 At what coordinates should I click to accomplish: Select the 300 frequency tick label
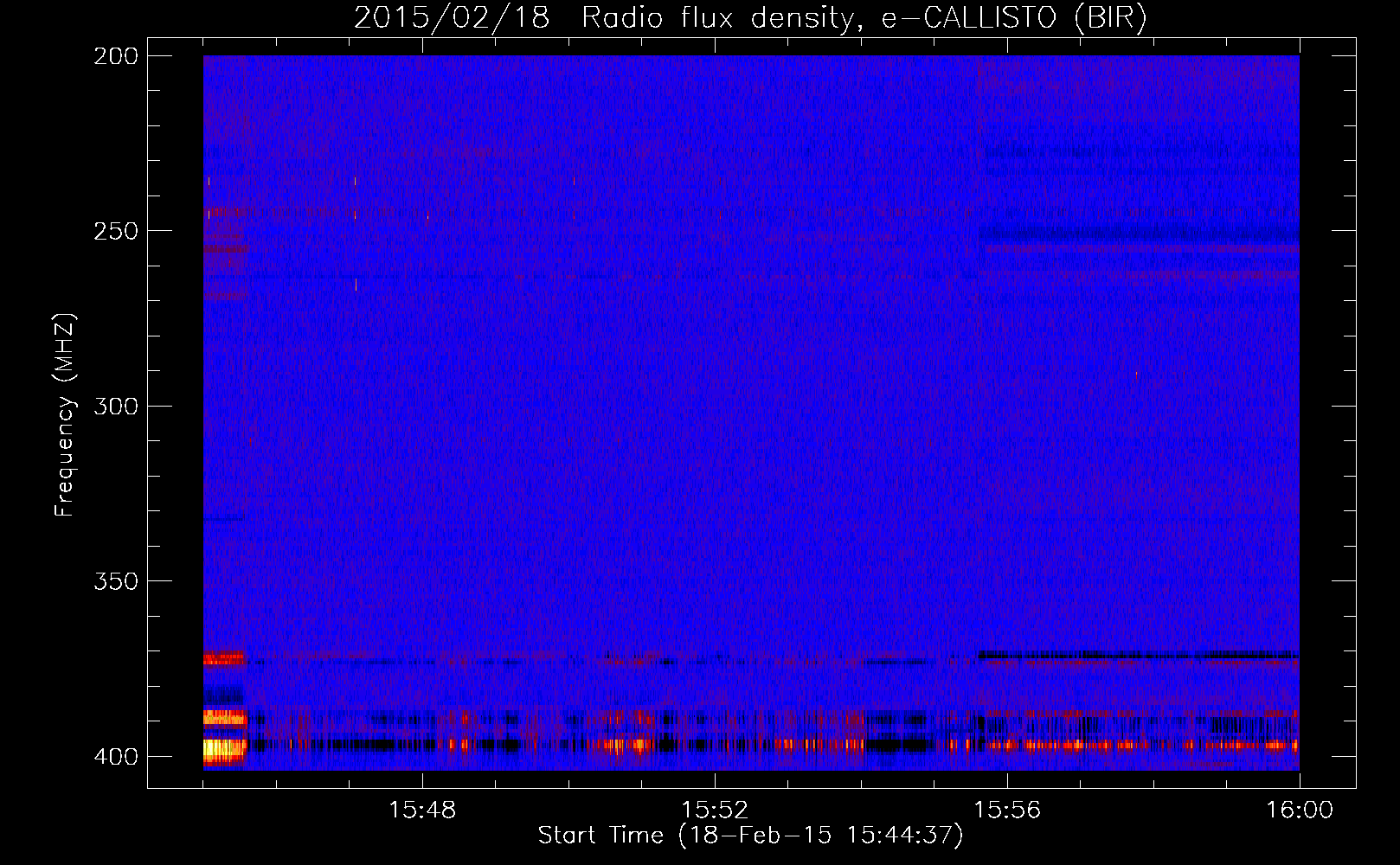[x=116, y=407]
